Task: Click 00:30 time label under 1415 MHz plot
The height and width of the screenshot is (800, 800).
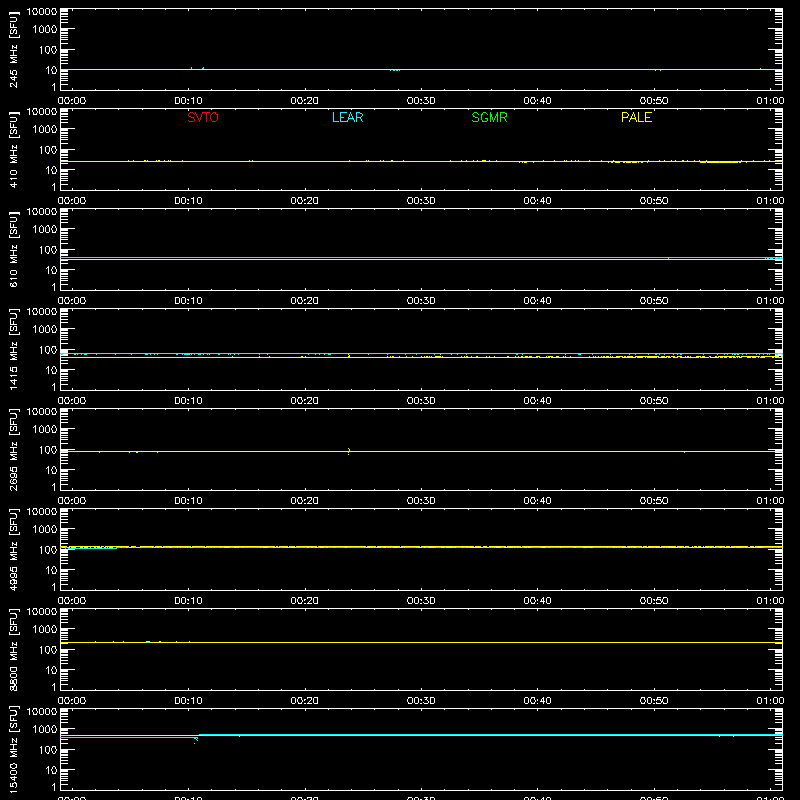Action: tap(421, 401)
